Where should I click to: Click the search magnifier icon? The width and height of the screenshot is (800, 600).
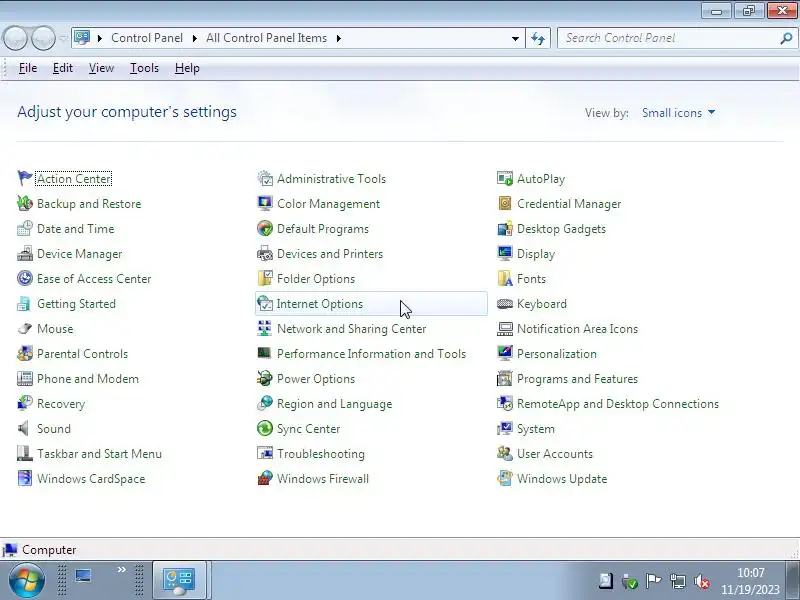(x=786, y=38)
